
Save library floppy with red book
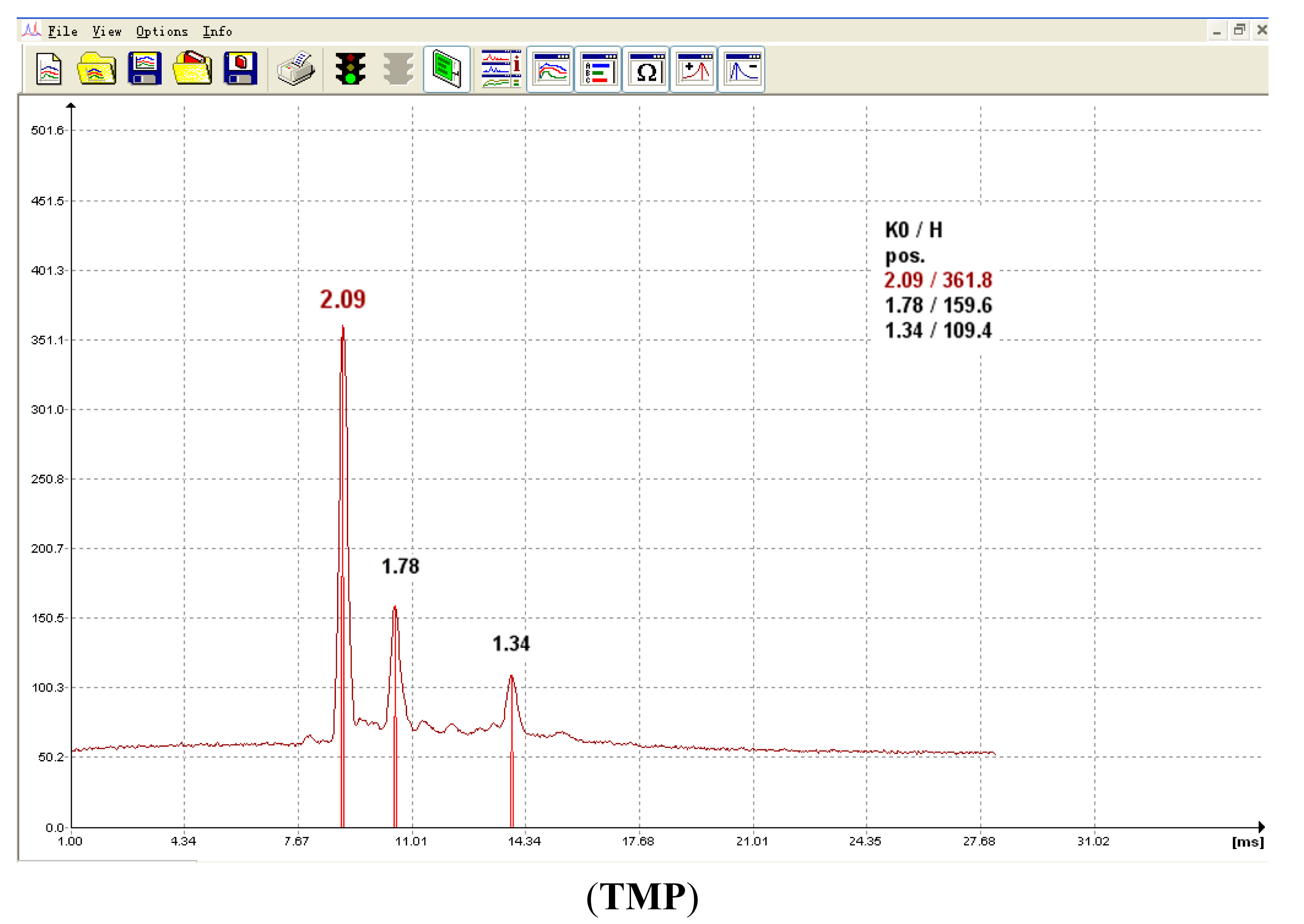(240, 69)
